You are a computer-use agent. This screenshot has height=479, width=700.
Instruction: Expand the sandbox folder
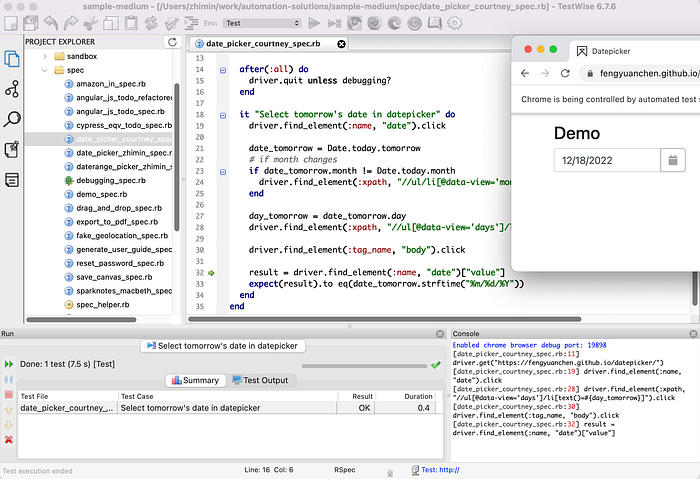coord(45,56)
